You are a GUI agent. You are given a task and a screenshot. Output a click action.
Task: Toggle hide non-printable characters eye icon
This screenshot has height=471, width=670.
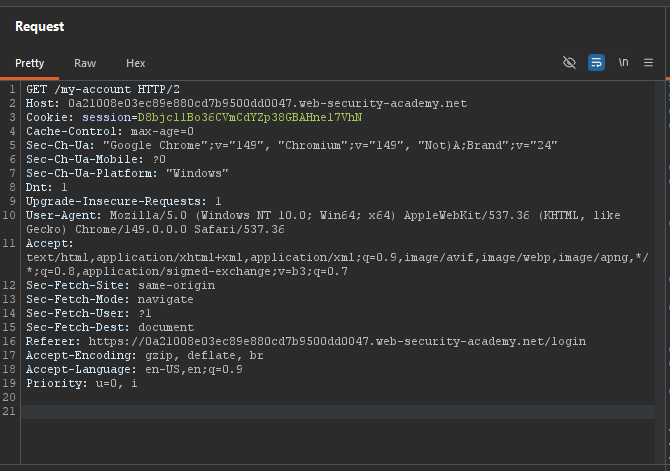tap(569, 63)
